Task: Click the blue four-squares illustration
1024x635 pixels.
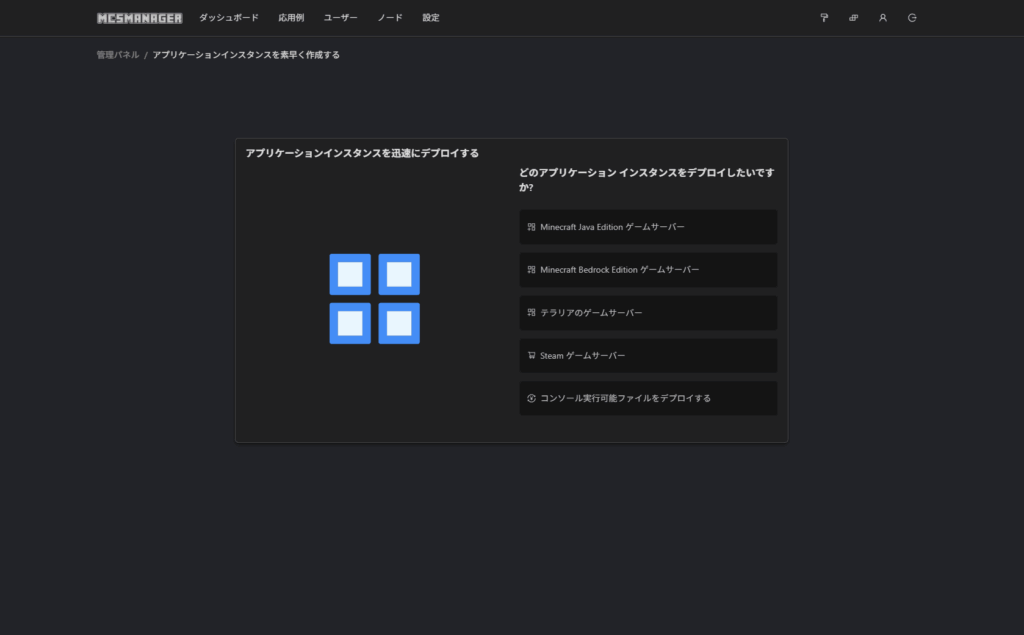Action: coord(375,299)
